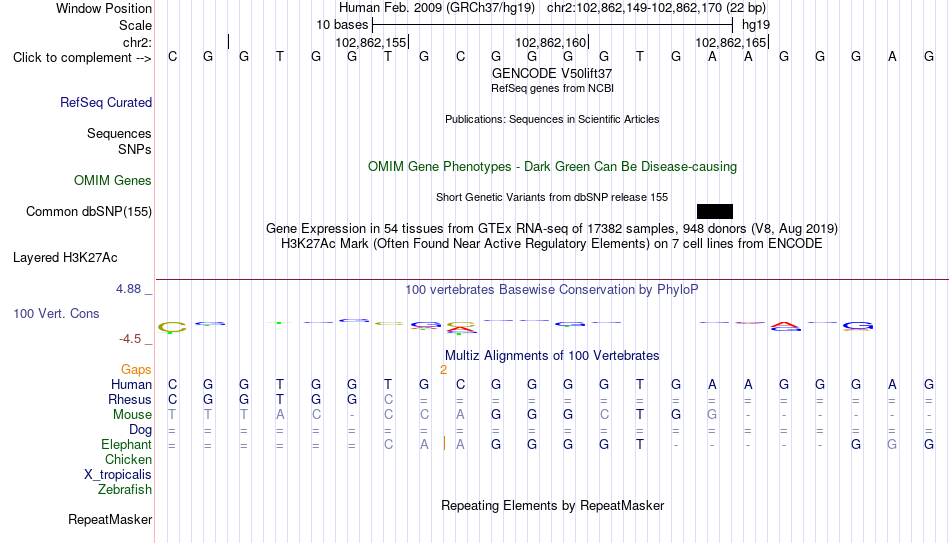Open the 100 Vert. Cons track label

(56, 313)
